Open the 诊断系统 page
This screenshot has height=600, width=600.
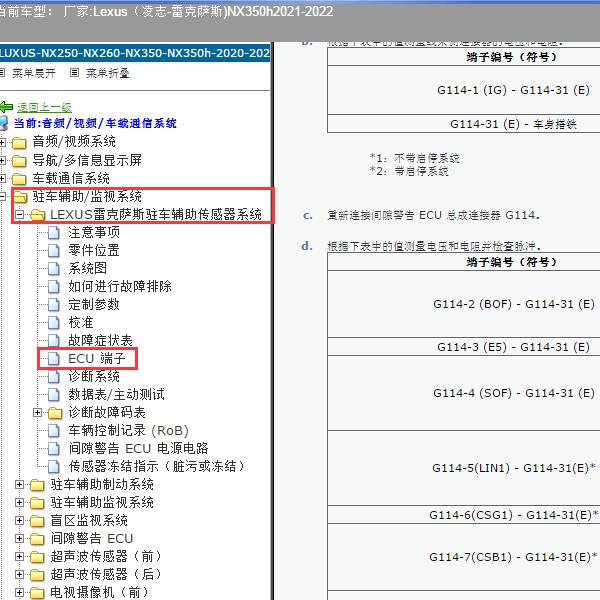(94, 376)
